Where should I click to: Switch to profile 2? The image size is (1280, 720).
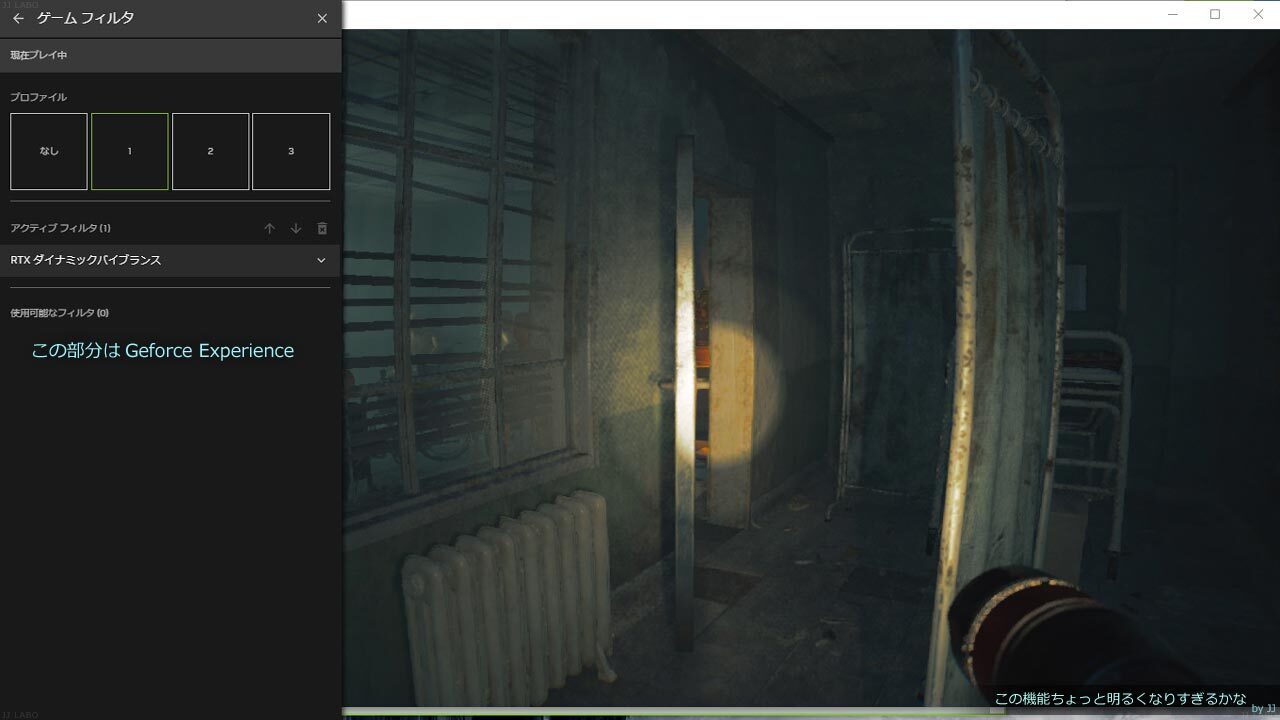(x=210, y=151)
